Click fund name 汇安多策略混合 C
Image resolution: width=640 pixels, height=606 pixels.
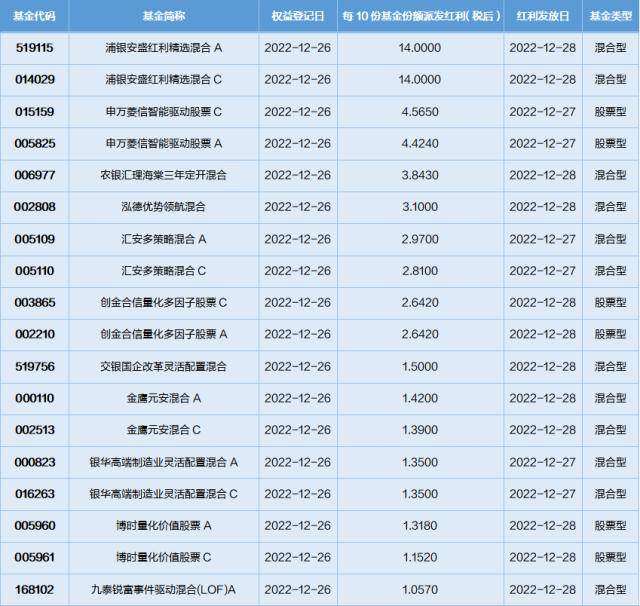[x=164, y=271]
